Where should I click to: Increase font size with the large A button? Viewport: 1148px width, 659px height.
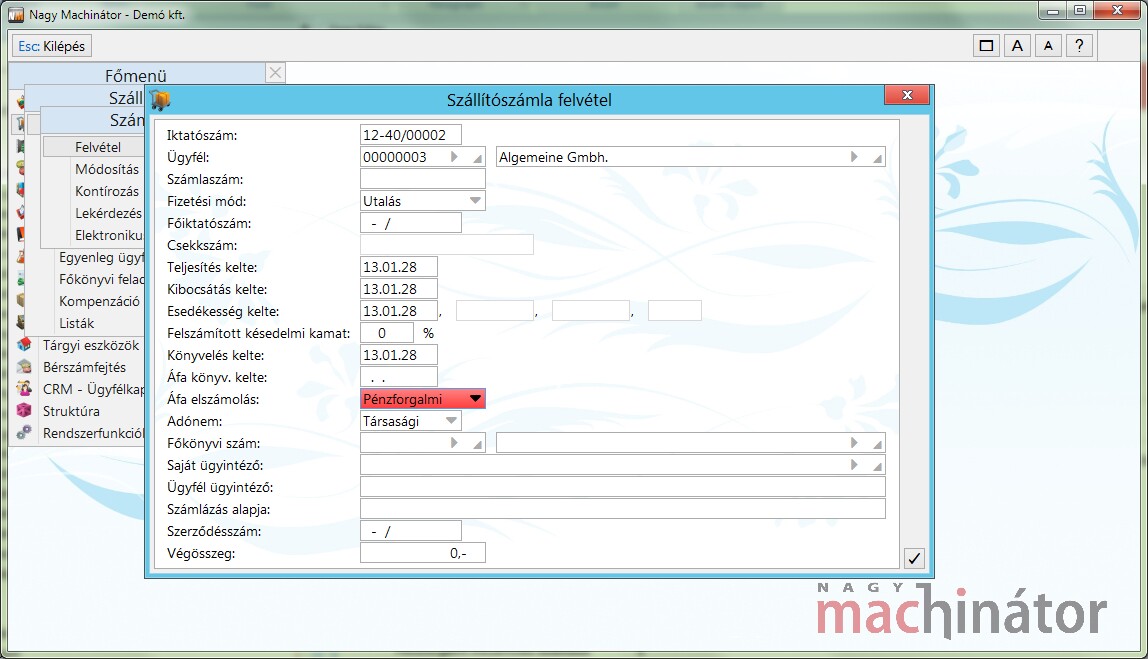(1017, 46)
